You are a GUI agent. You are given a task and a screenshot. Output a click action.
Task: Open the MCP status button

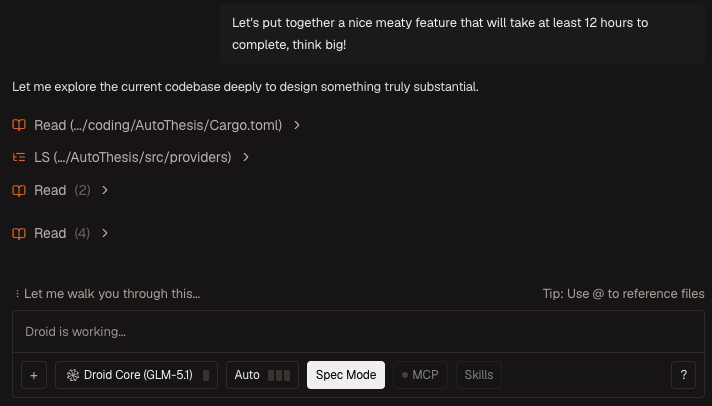(x=420, y=375)
